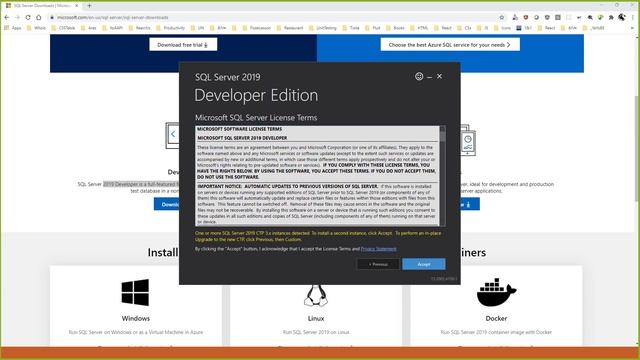The width and height of the screenshot is (640, 360).
Task: Open Chrome three-dot menu
Action: click(633, 18)
